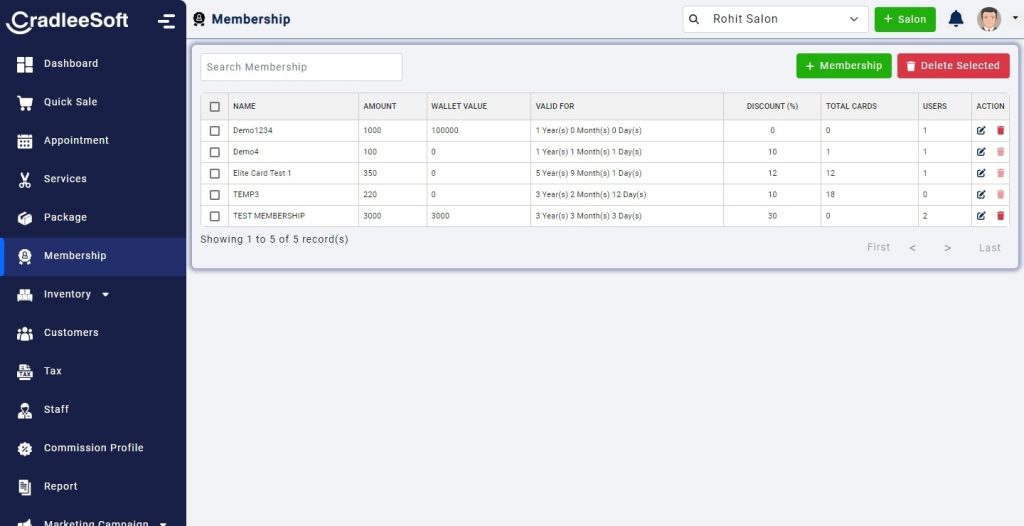Check the box for Demo4 membership
1024x526 pixels.
(215, 152)
